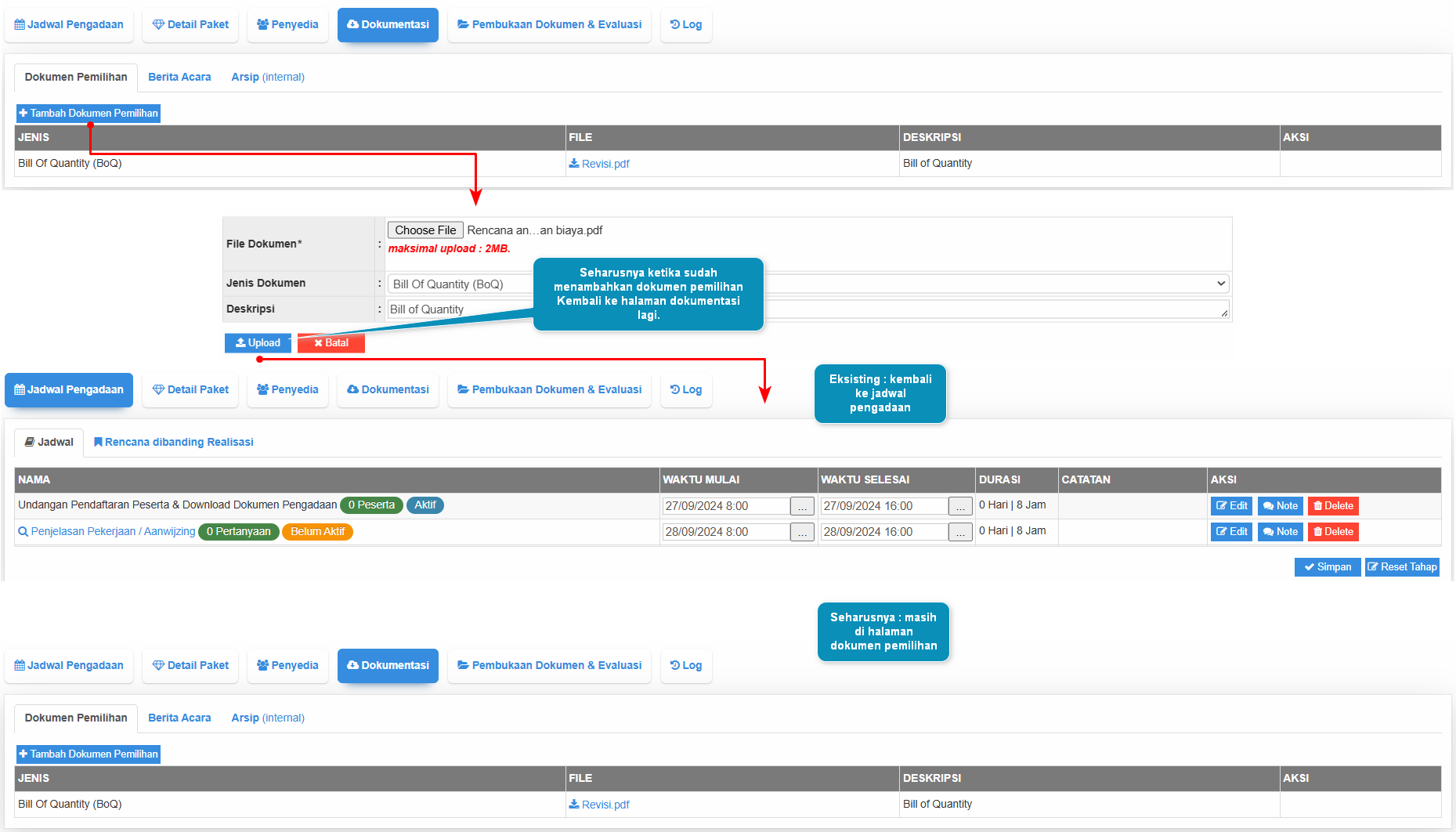The height and width of the screenshot is (832, 1456).
Task: Click the plus icon on the bottommost Tambah Dokumen Pemilihan
Action: tap(23, 754)
